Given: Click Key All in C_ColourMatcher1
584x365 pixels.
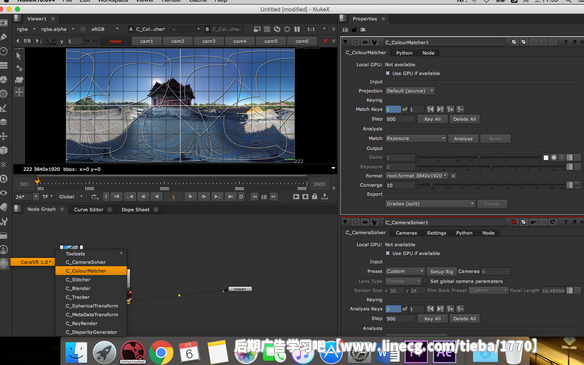Looking at the screenshot, I should coord(432,119).
